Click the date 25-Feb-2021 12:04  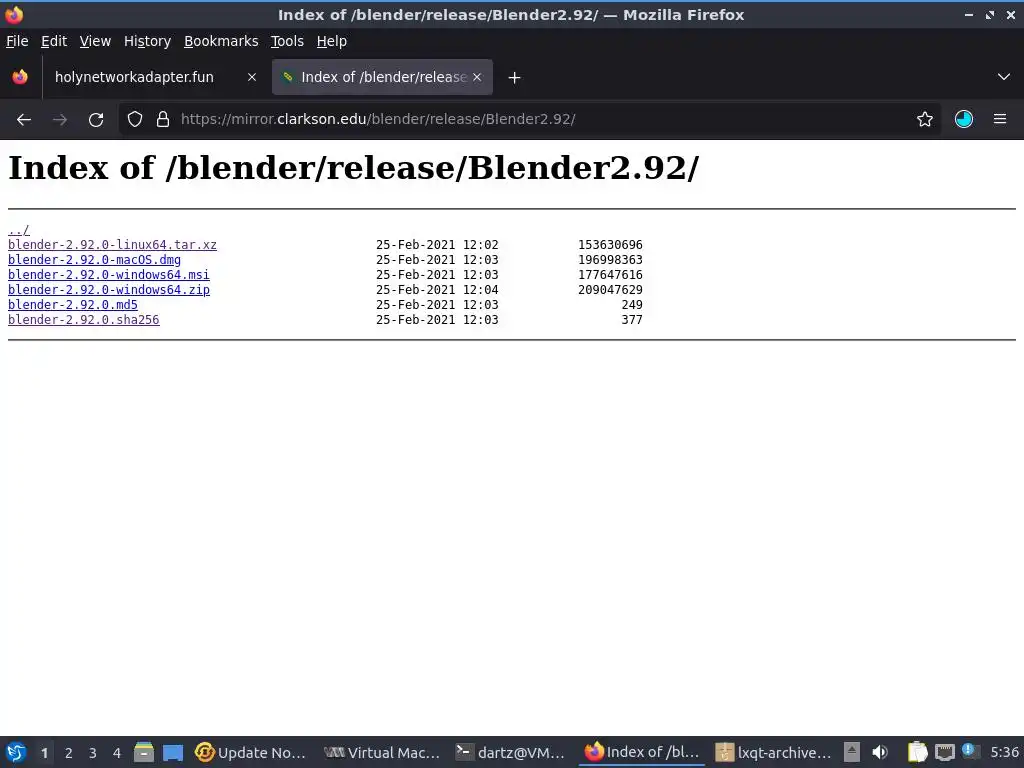click(437, 290)
